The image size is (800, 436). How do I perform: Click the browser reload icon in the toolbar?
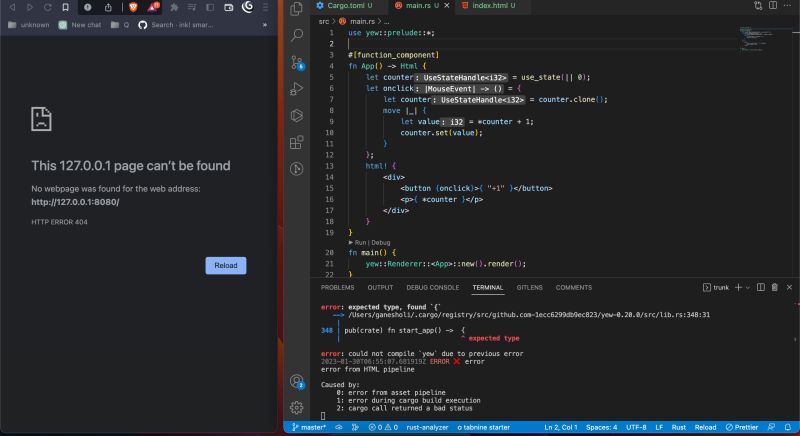click(47, 7)
